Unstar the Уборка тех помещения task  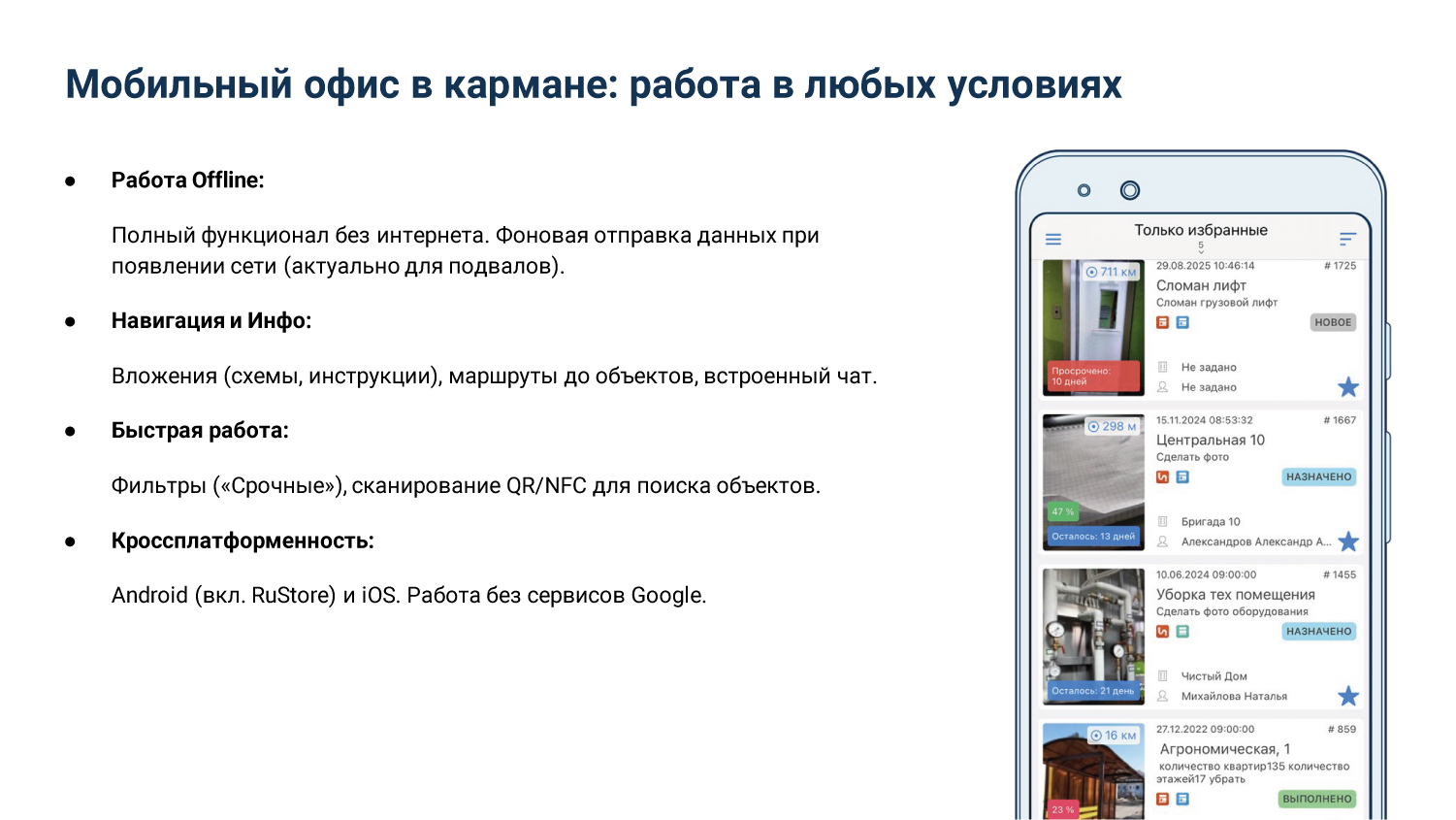(x=1348, y=695)
